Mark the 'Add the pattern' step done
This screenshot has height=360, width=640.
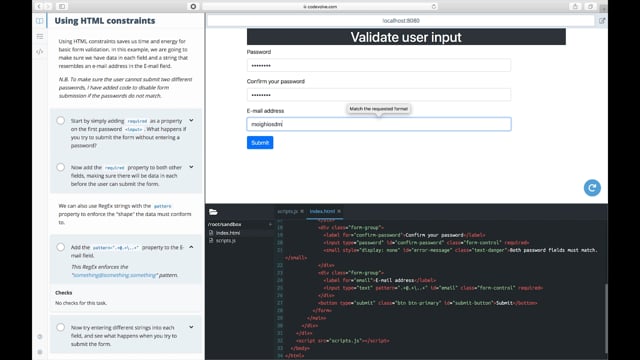click(60, 247)
